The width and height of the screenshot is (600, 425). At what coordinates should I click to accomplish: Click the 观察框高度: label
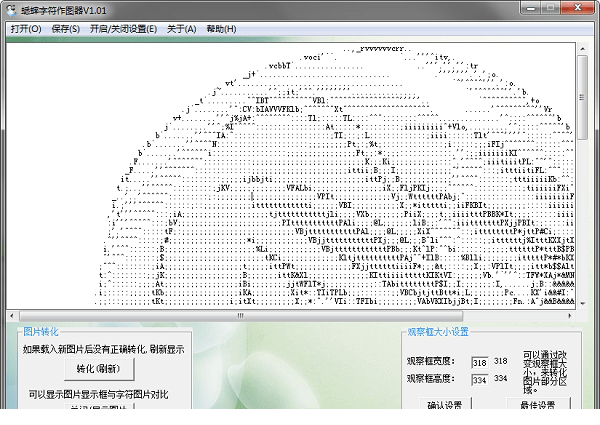click(430, 379)
